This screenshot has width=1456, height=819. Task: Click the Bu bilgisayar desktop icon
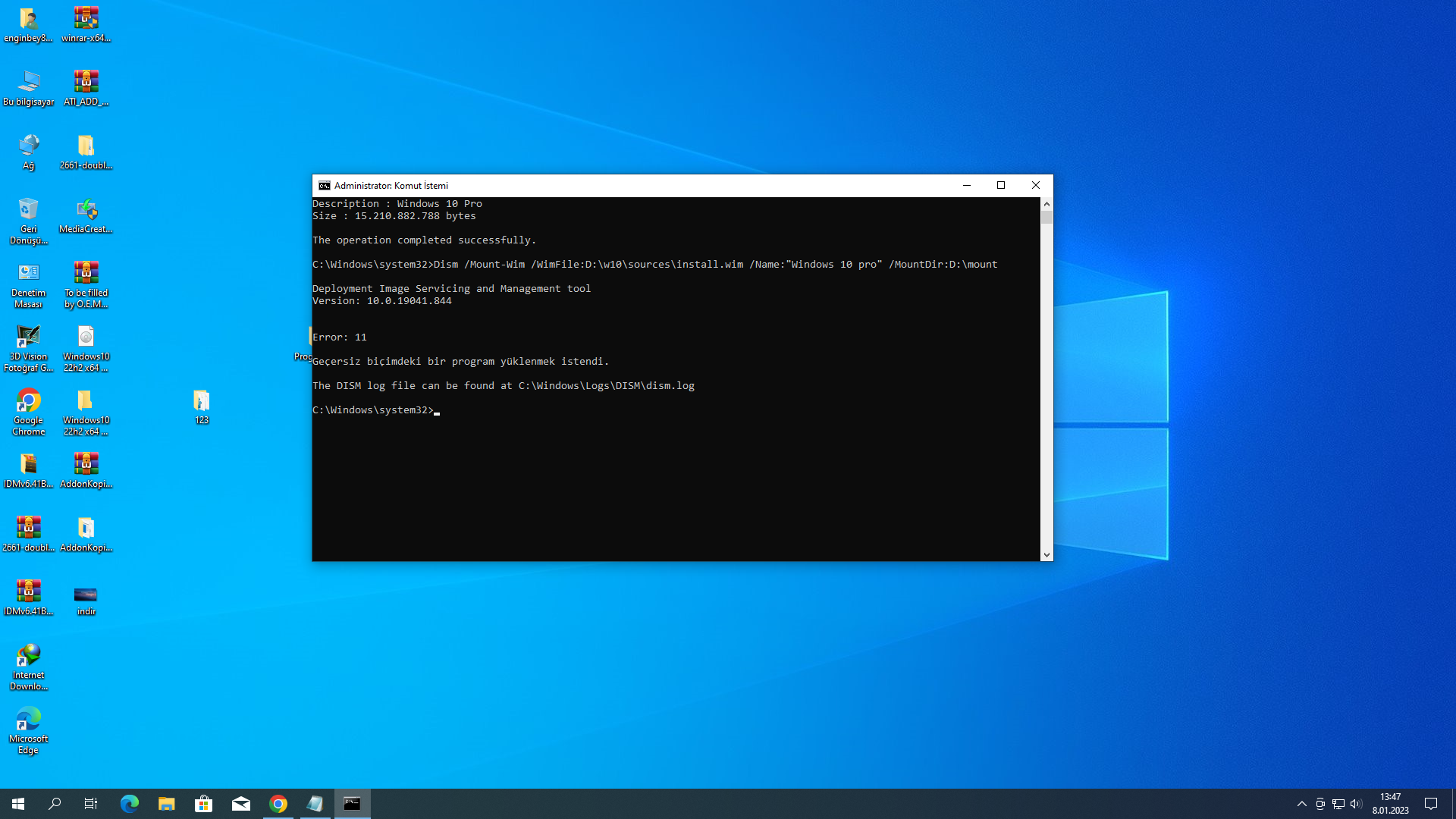[x=28, y=83]
